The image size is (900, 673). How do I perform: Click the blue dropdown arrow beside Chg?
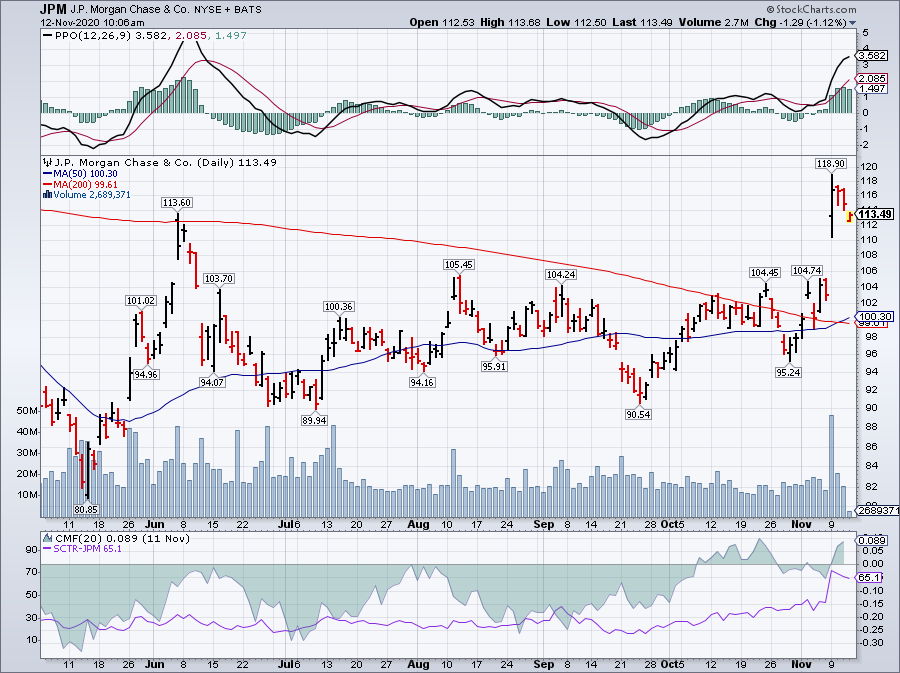point(852,23)
